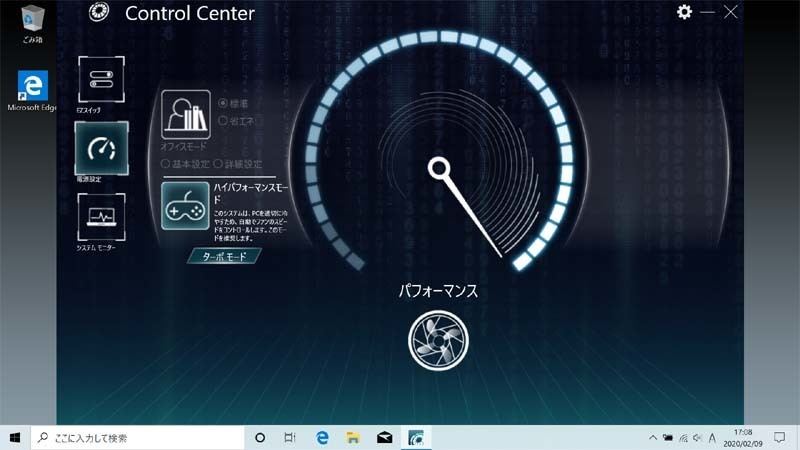Toggle the IME input mode A
Screen dimensions: 800x450
coord(712,438)
